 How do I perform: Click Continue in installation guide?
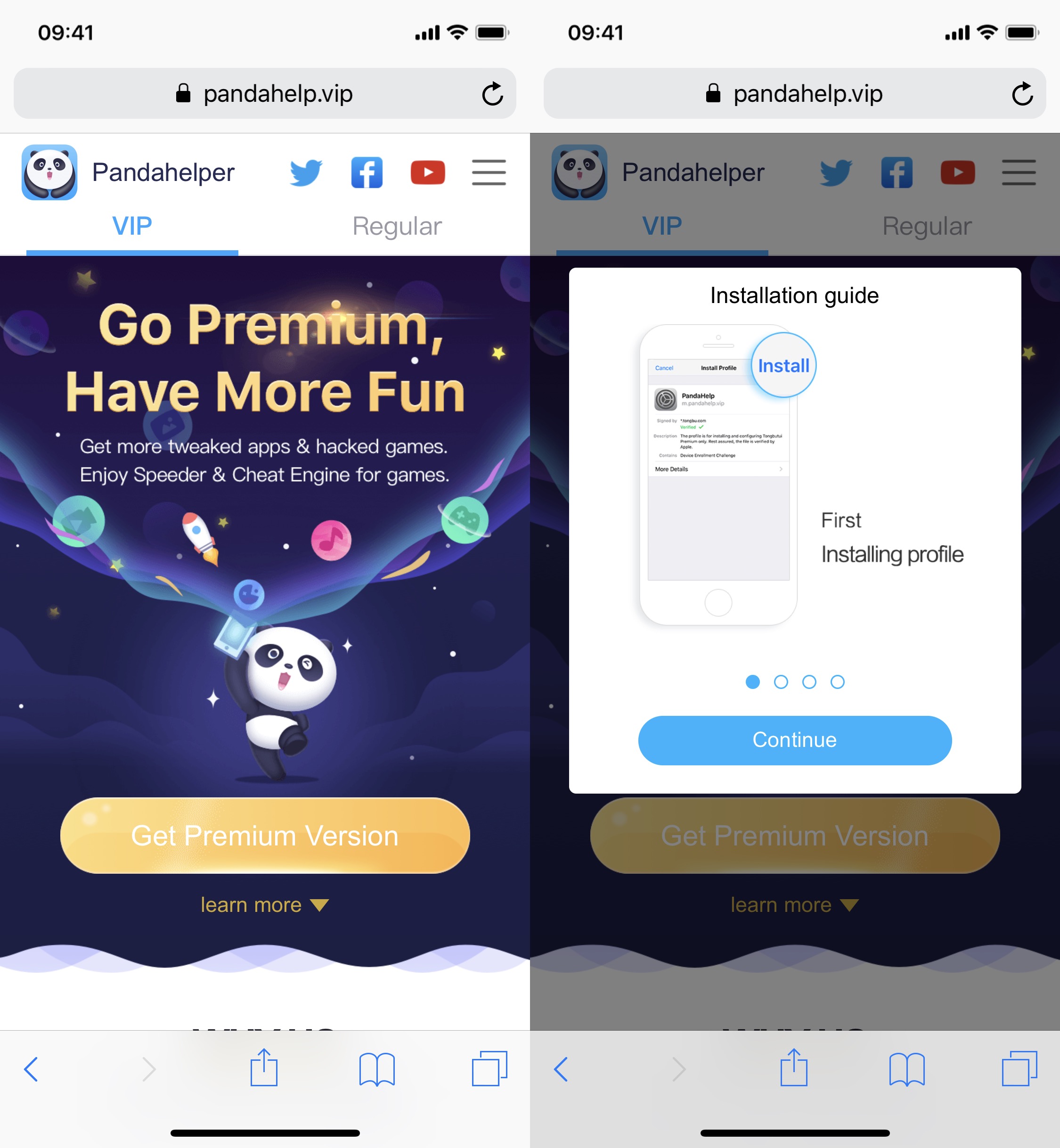click(x=794, y=740)
